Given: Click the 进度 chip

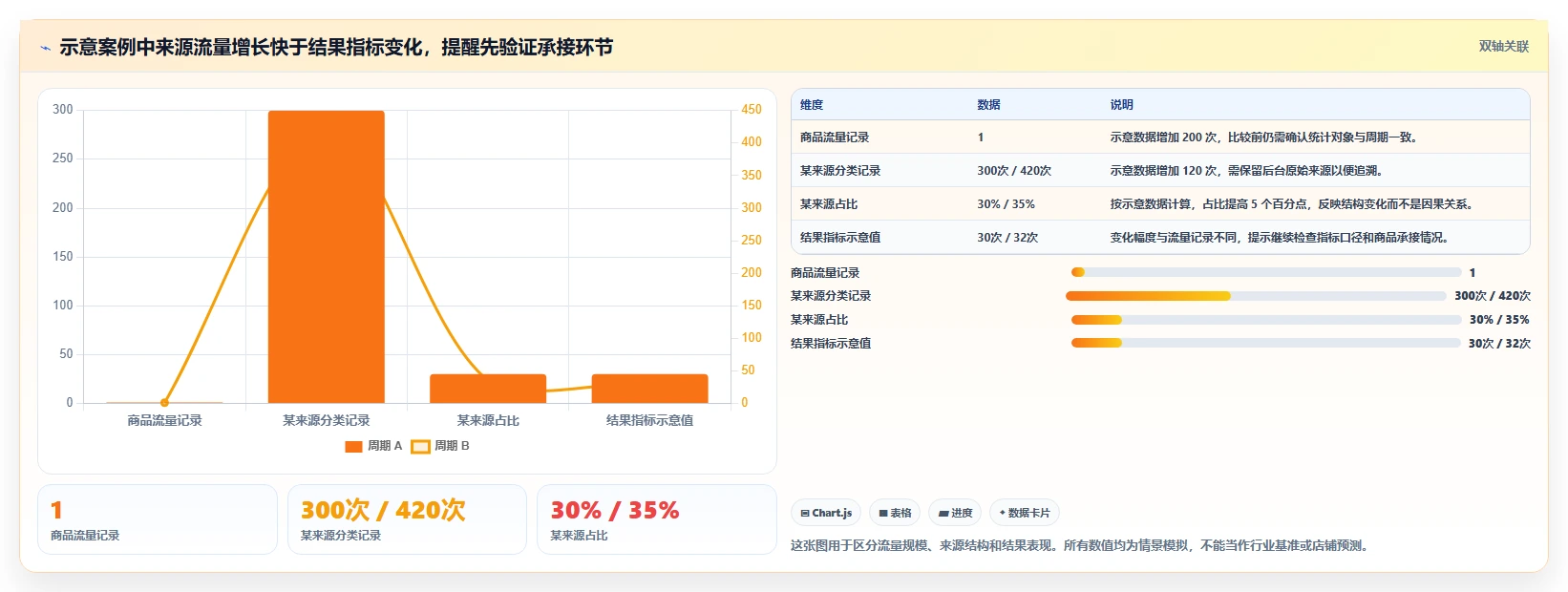Looking at the screenshot, I should (x=955, y=513).
